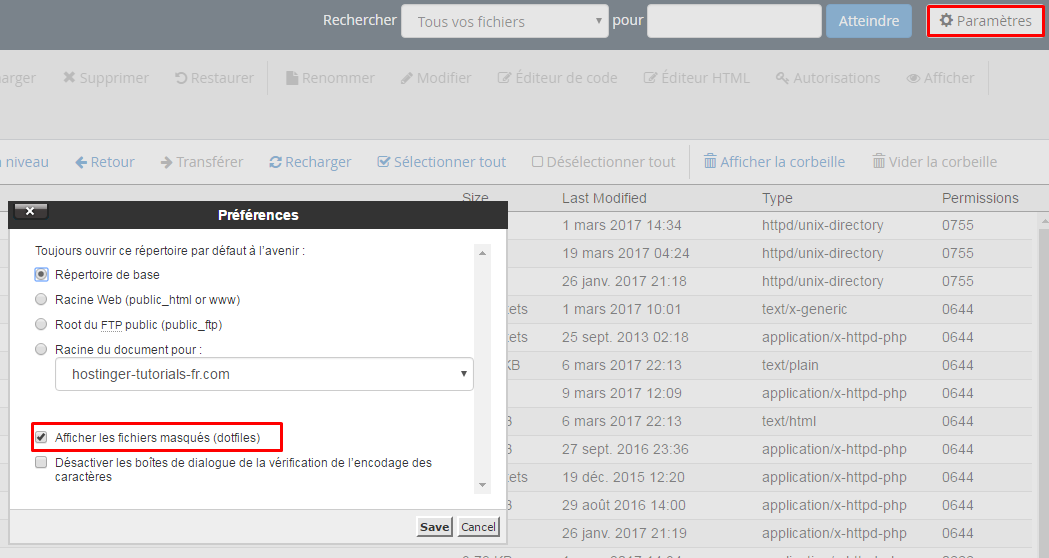Click the text/plain type cell
Screen dimensions: 1049x558
click(x=790, y=365)
